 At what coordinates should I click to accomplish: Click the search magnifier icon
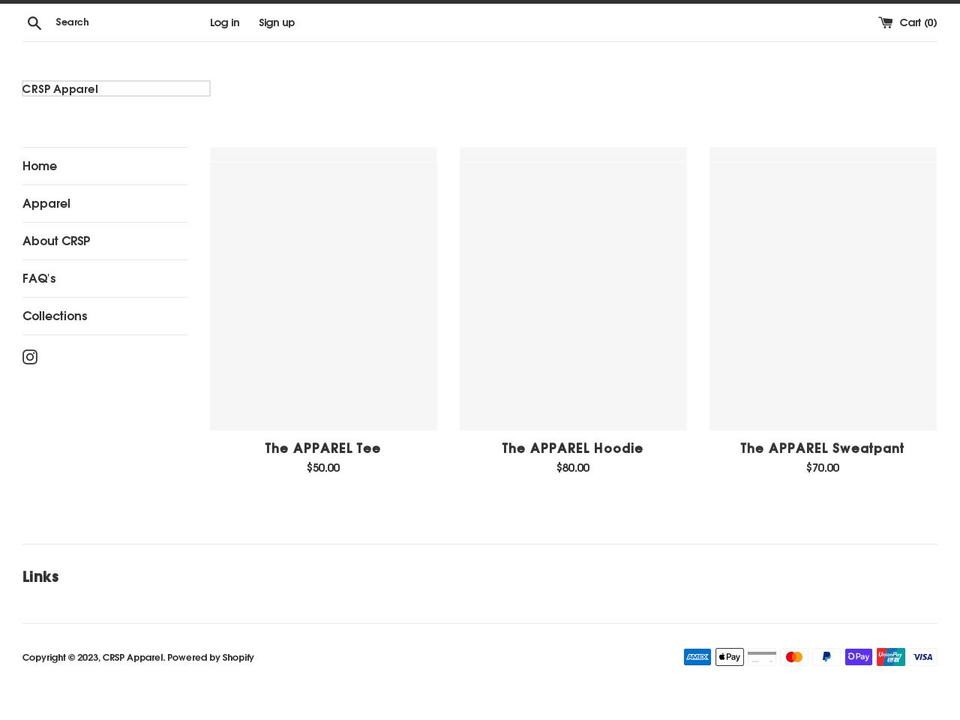(34, 23)
